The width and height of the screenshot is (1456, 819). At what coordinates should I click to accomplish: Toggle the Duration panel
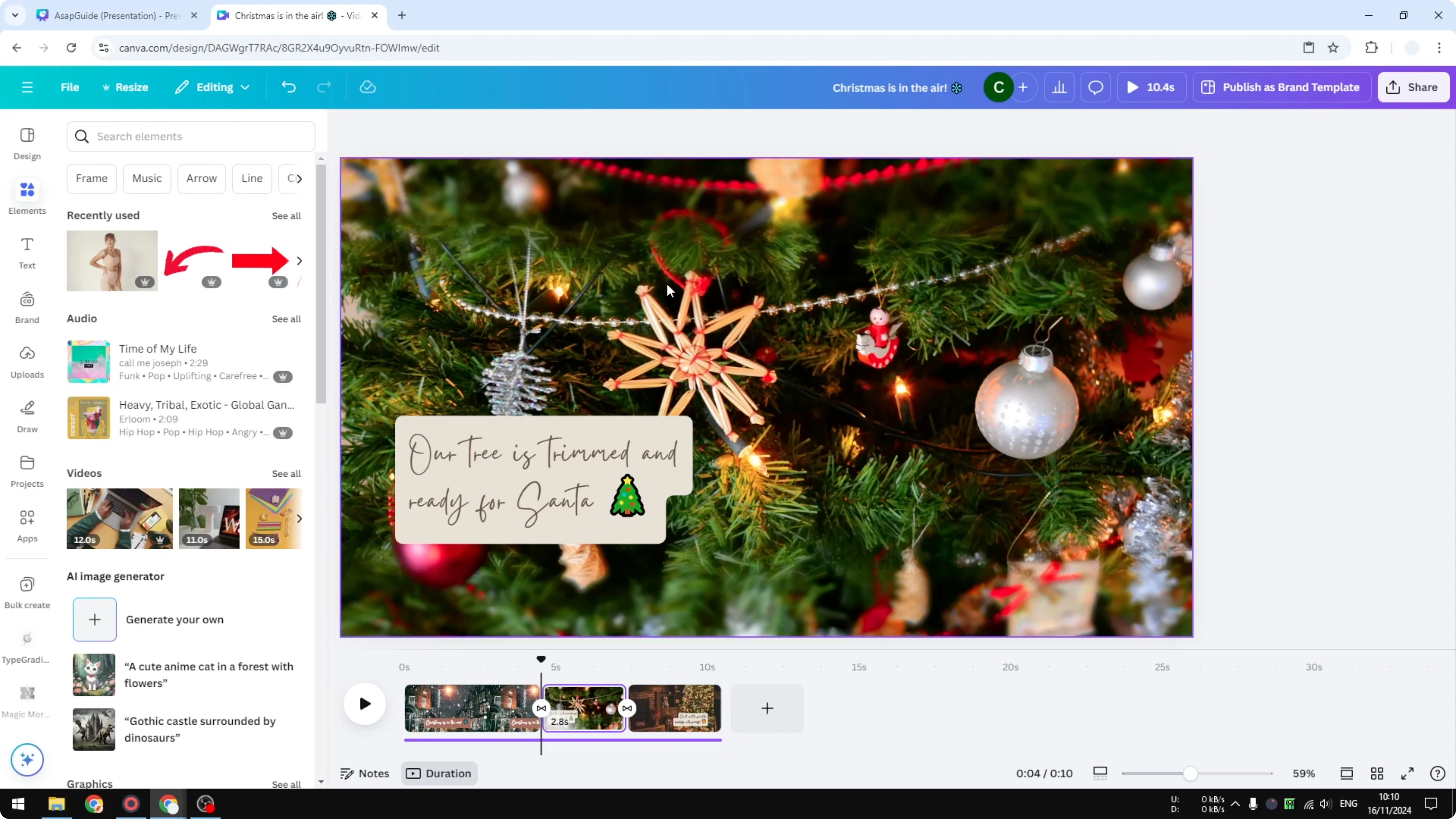point(439,773)
